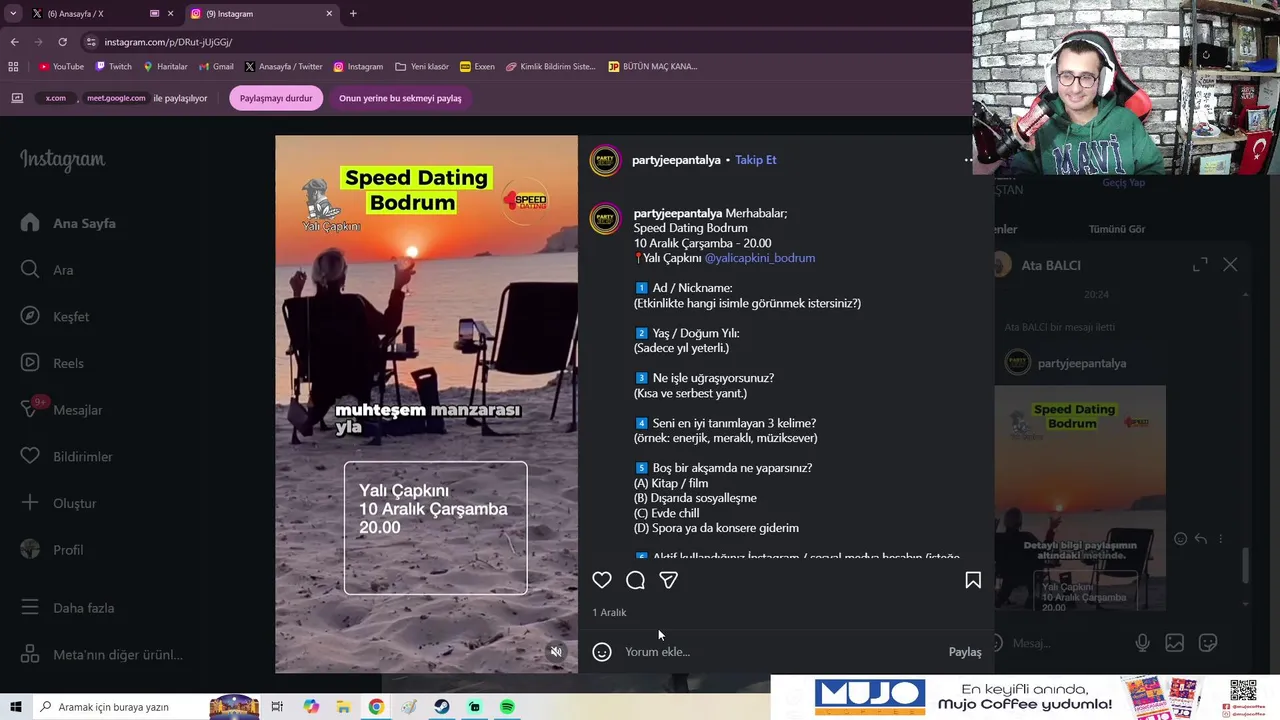Click site info icon in address bar
Image resolution: width=1280 pixels, height=720 pixels.
91,42
